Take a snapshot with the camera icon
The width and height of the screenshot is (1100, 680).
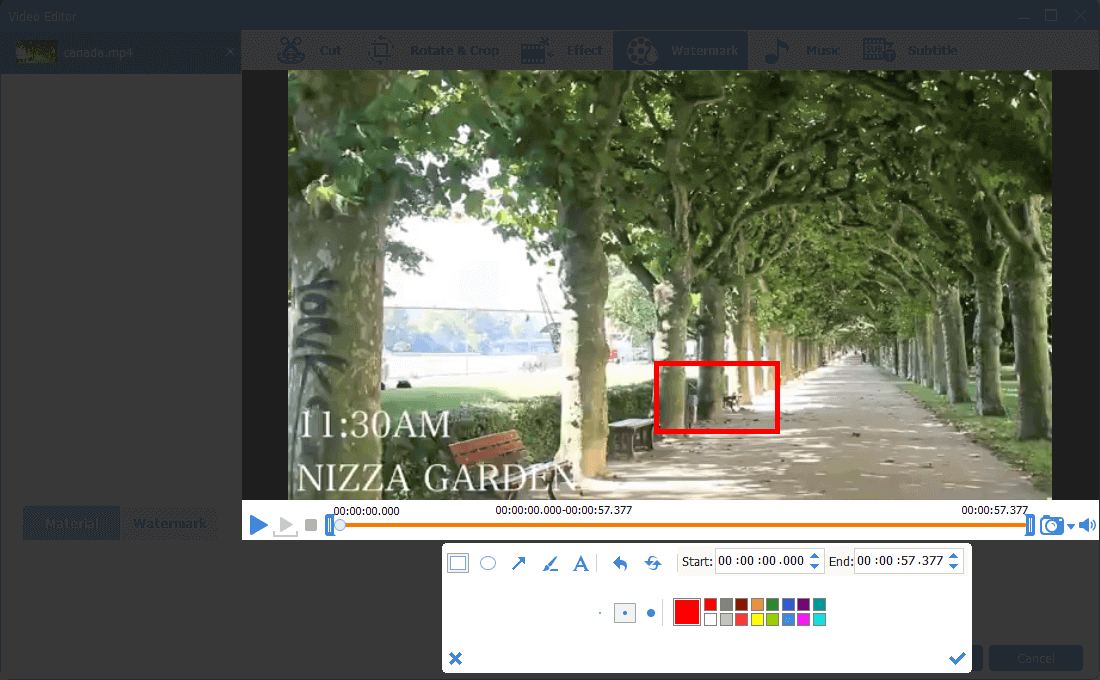[1051, 525]
